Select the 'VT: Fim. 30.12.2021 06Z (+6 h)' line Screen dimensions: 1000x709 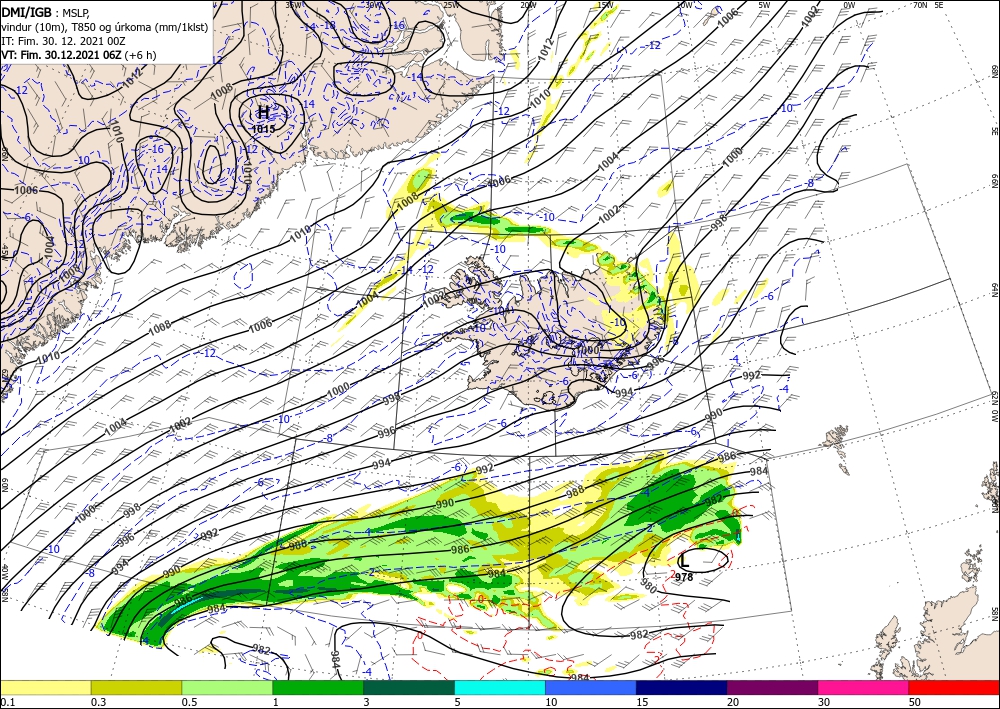(x=79, y=55)
